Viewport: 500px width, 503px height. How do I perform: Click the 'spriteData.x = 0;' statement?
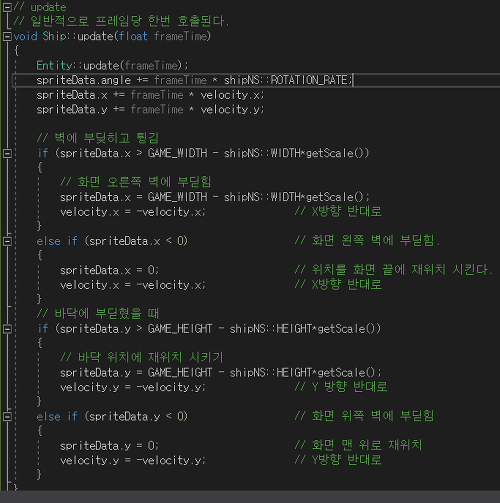[109, 270]
